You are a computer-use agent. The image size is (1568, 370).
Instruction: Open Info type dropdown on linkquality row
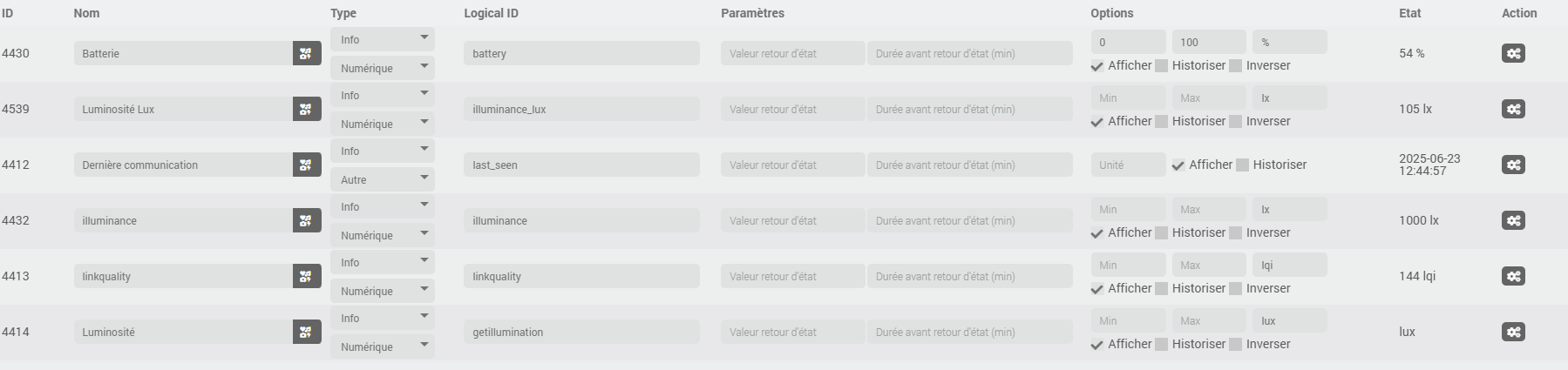click(x=383, y=262)
